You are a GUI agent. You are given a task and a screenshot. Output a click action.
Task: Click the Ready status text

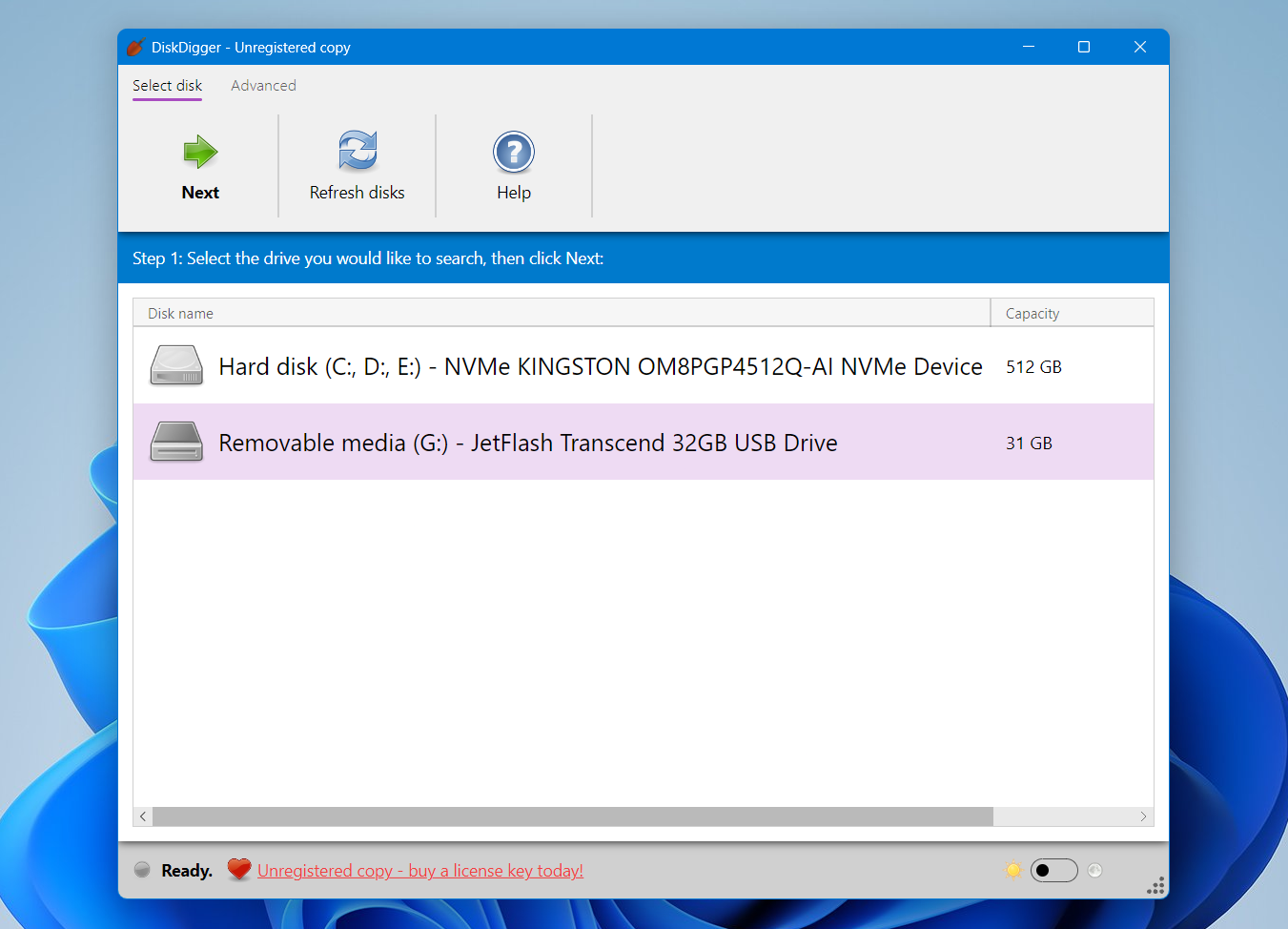[187, 871]
